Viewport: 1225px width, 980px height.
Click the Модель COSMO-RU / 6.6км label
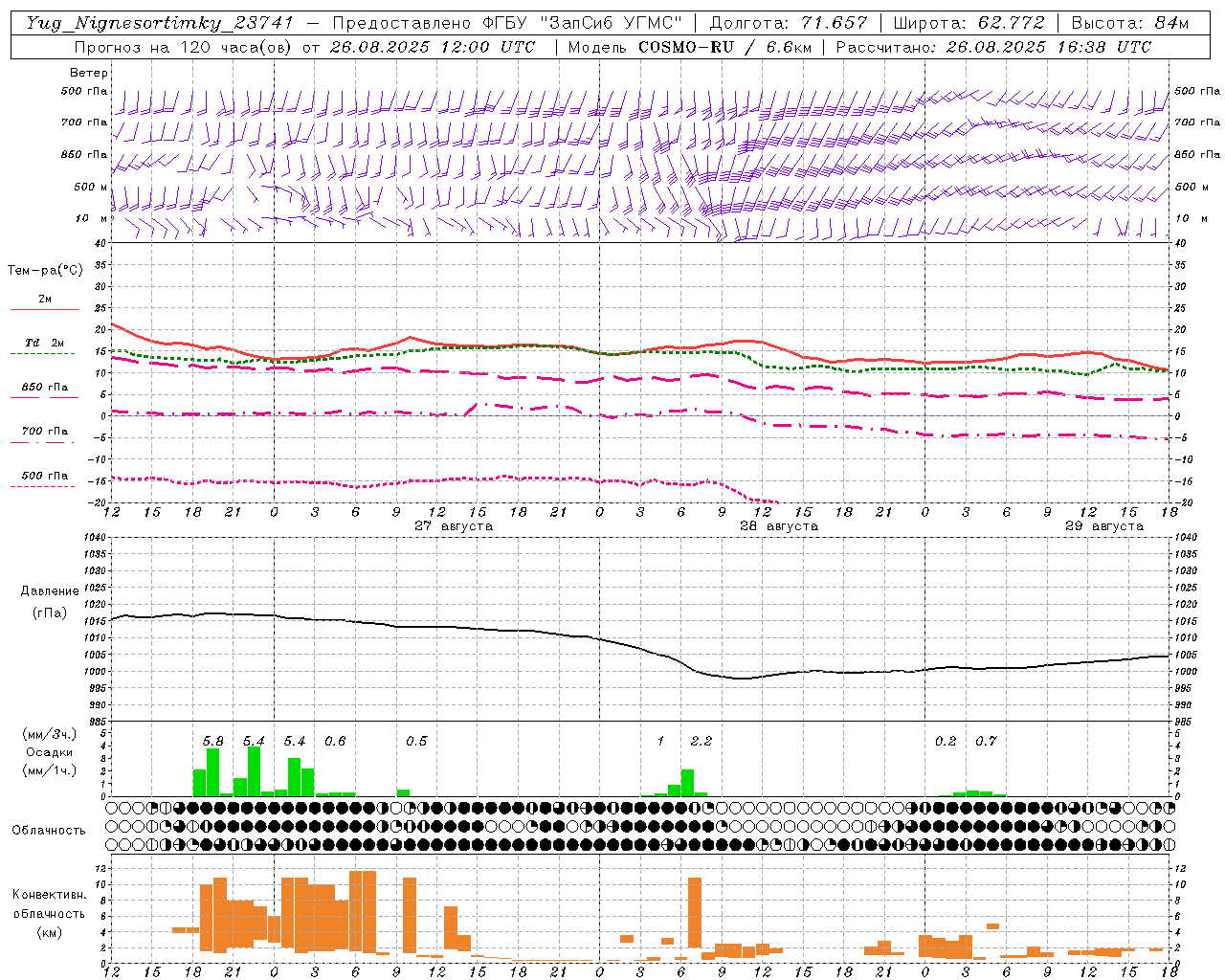(x=689, y=47)
